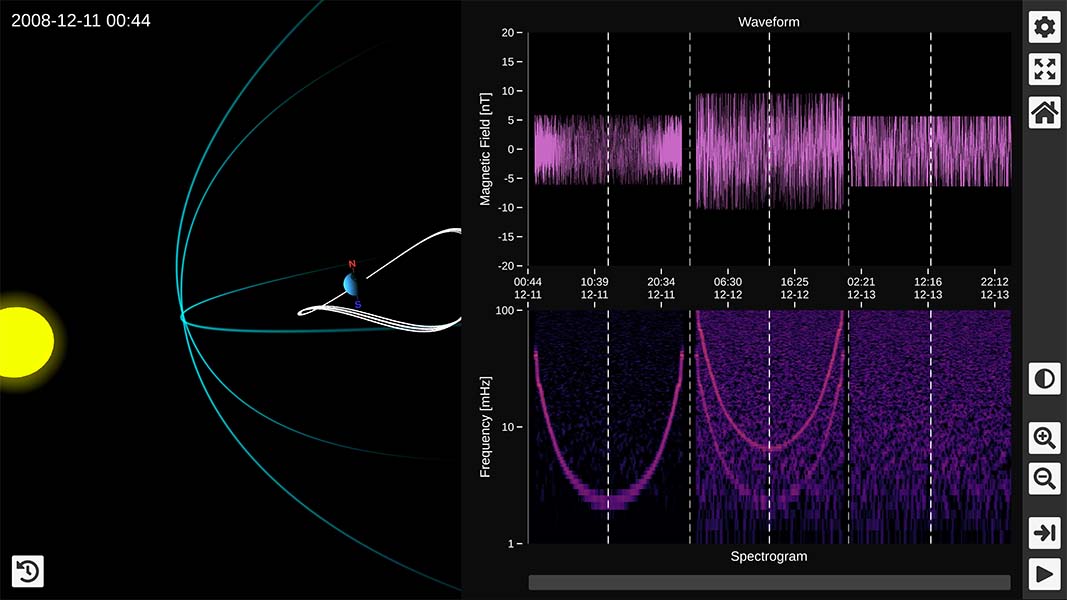Click the Magnetic Field [nT] axis label

pos(485,149)
